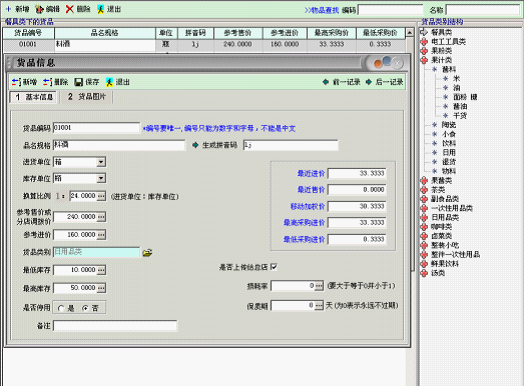Click the 货品编码 input field
524x386 pixels.
(96, 128)
